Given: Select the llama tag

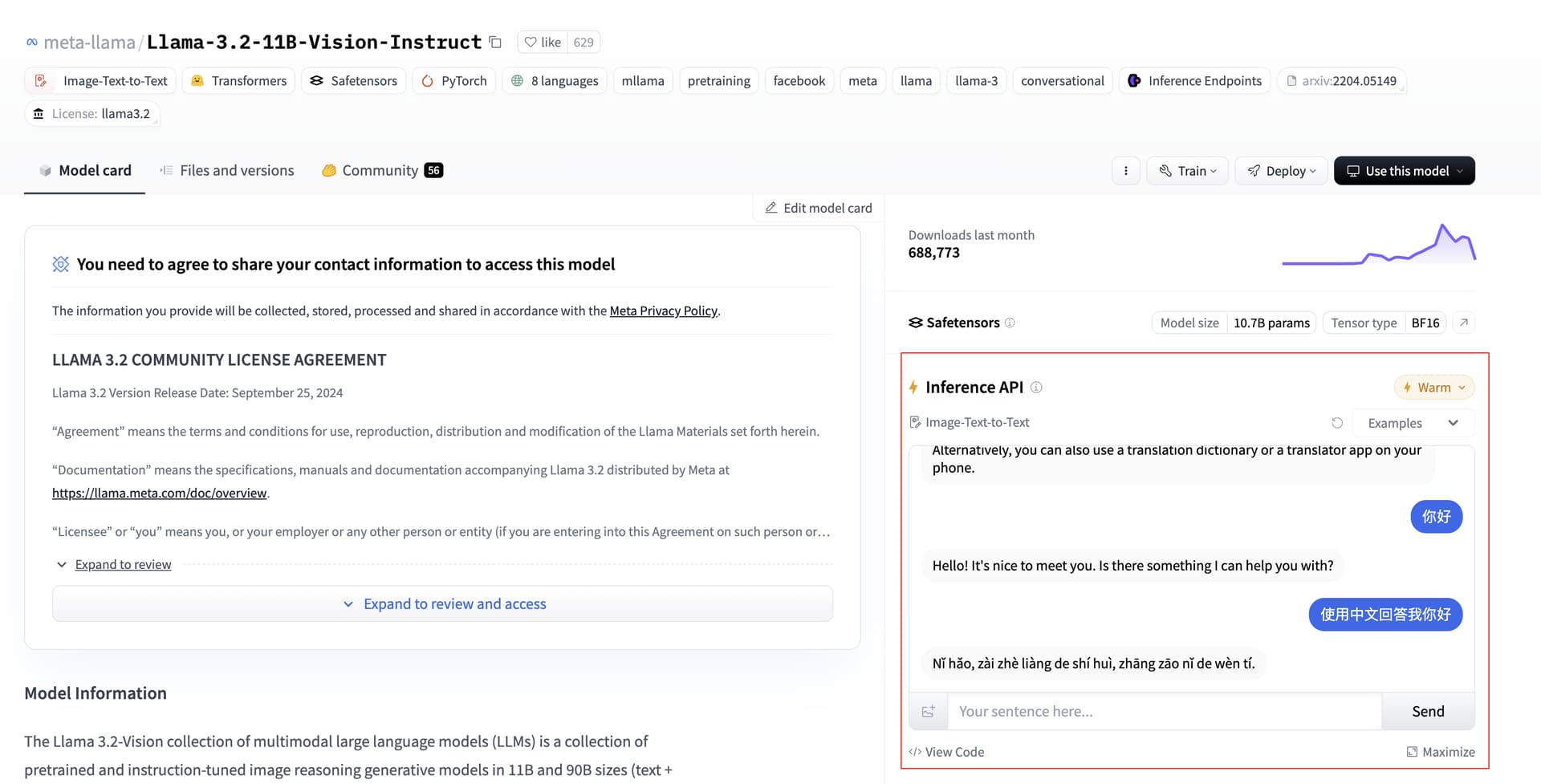Looking at the screenshot, I should pos(916,80).
